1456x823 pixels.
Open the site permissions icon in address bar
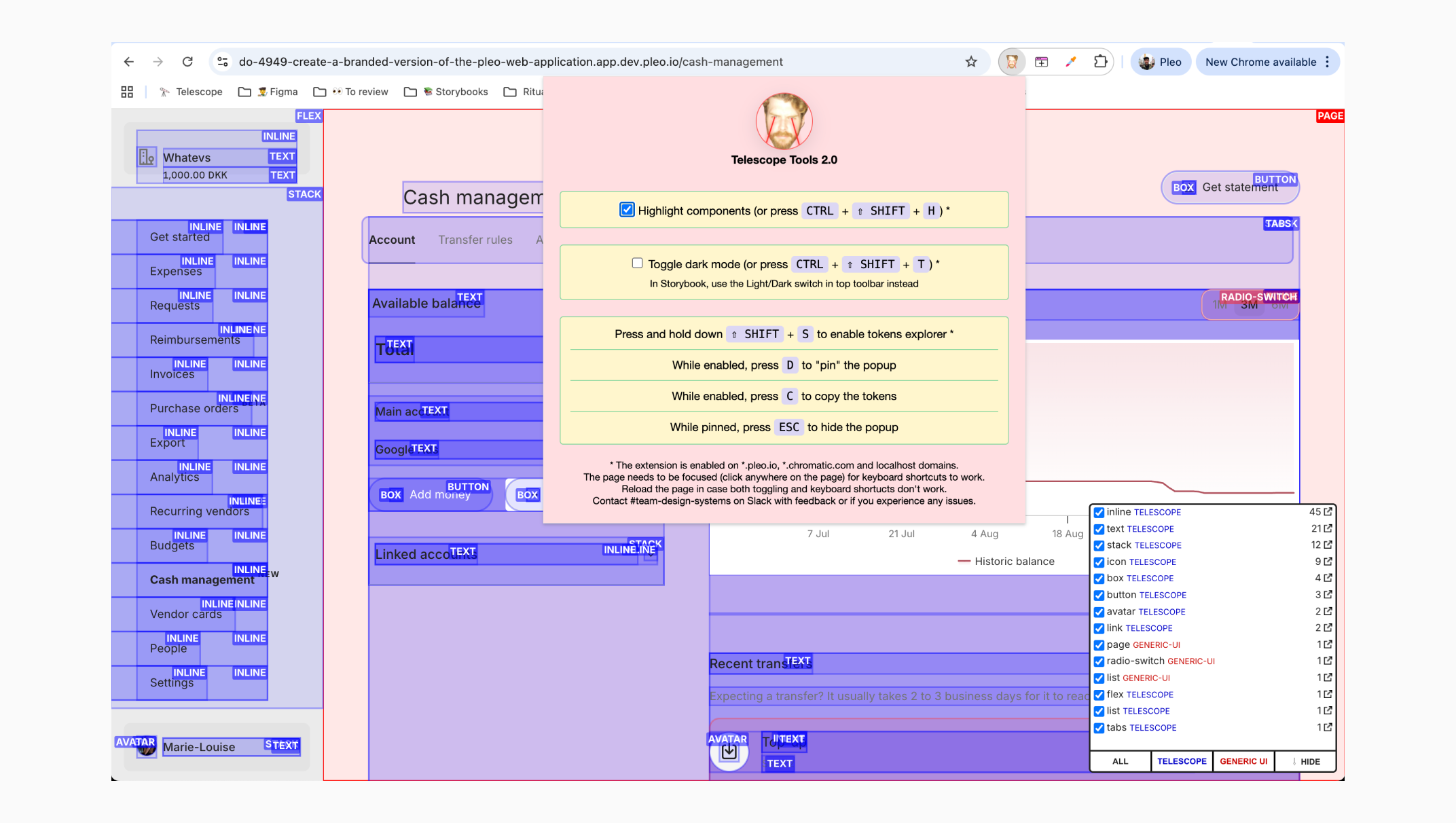[222, 62]
